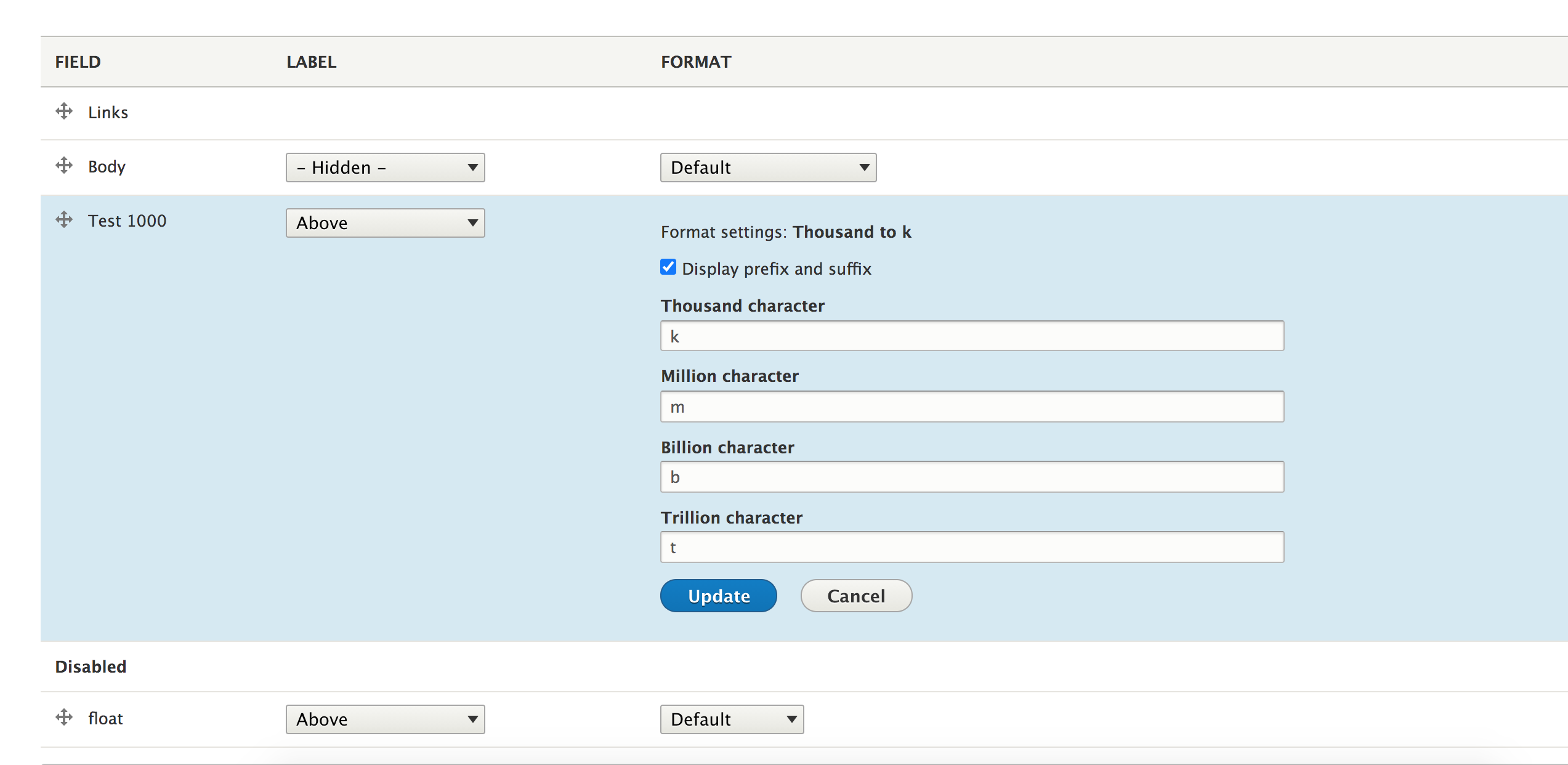Click the FIELD column header
Image resolution: width=1568 pixels, height=765 pixels.
(x=78, y=62)
